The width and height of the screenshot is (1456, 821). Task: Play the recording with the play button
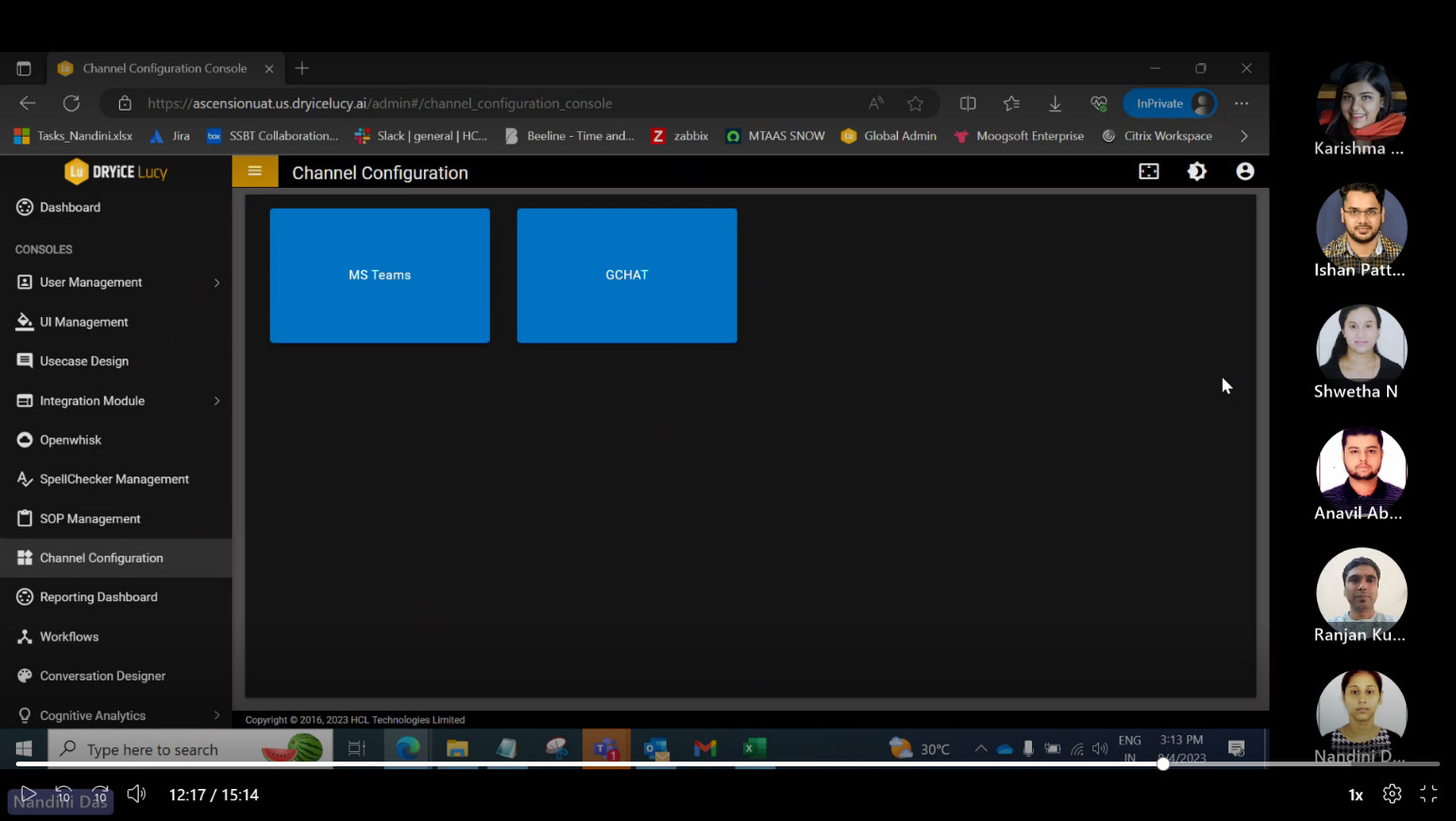coord(28,795)
